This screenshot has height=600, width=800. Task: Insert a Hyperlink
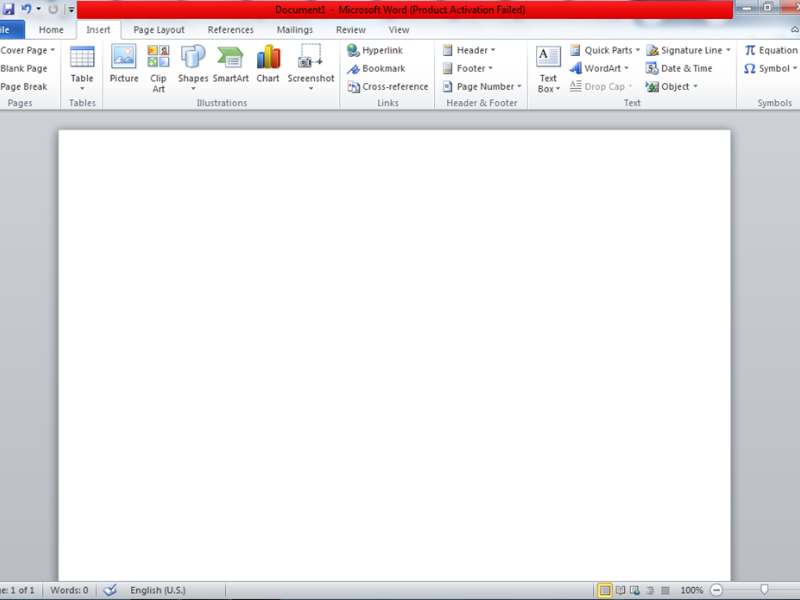[x=375, y=50]
